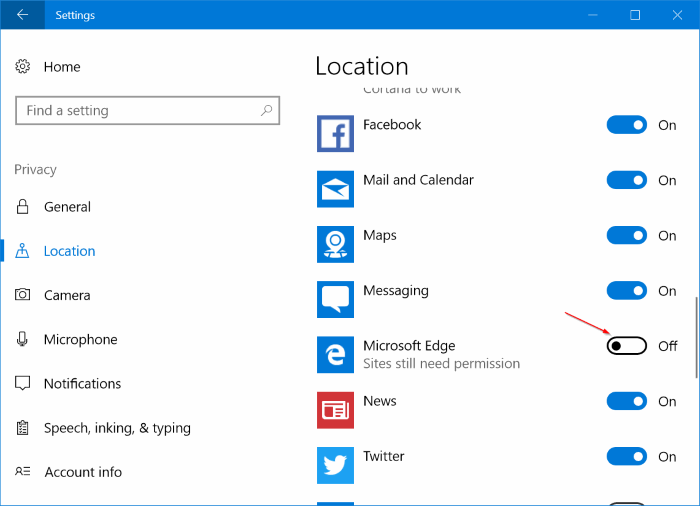The height and width of the screenshot is (506, 700).
Task: Click the Mail and Calendar envelope icon
Action: 335,189
